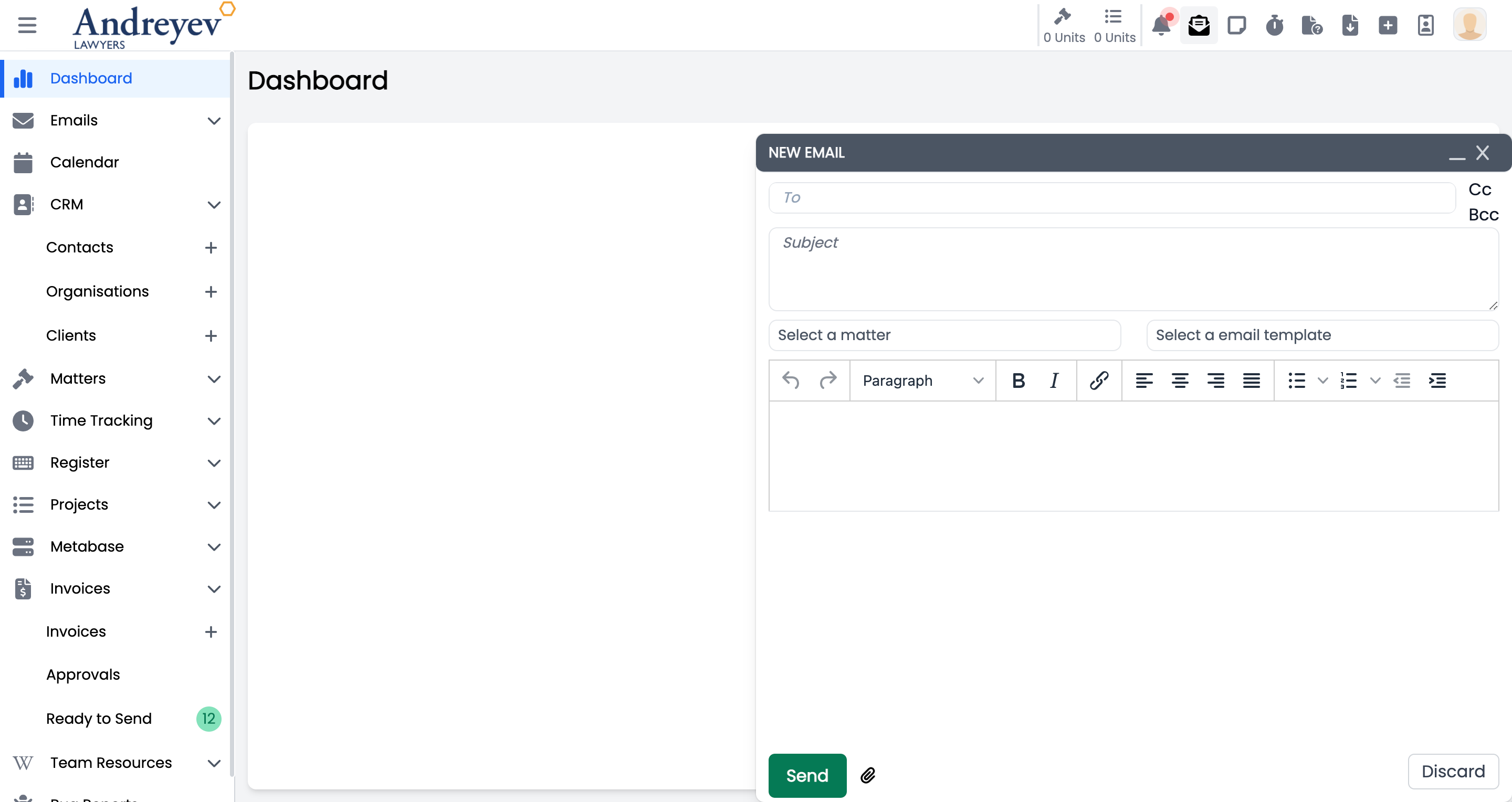The width and height of the screenshot is (1512, 802).
Task: Click the increase indent icon
Action: click(1437, 381)
